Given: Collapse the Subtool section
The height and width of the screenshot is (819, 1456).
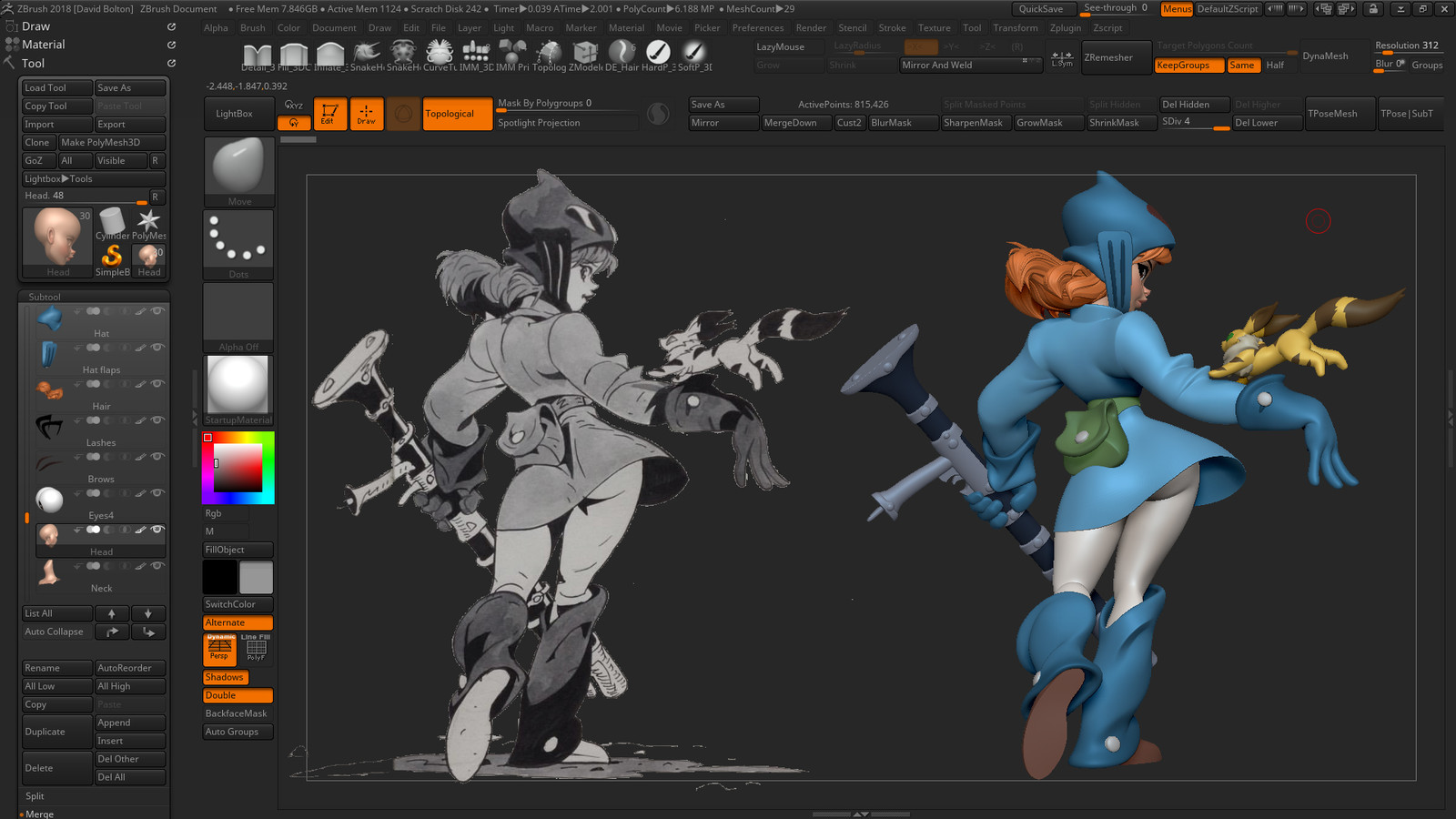Looking at the screenshot, I should [x=45, y=297].
